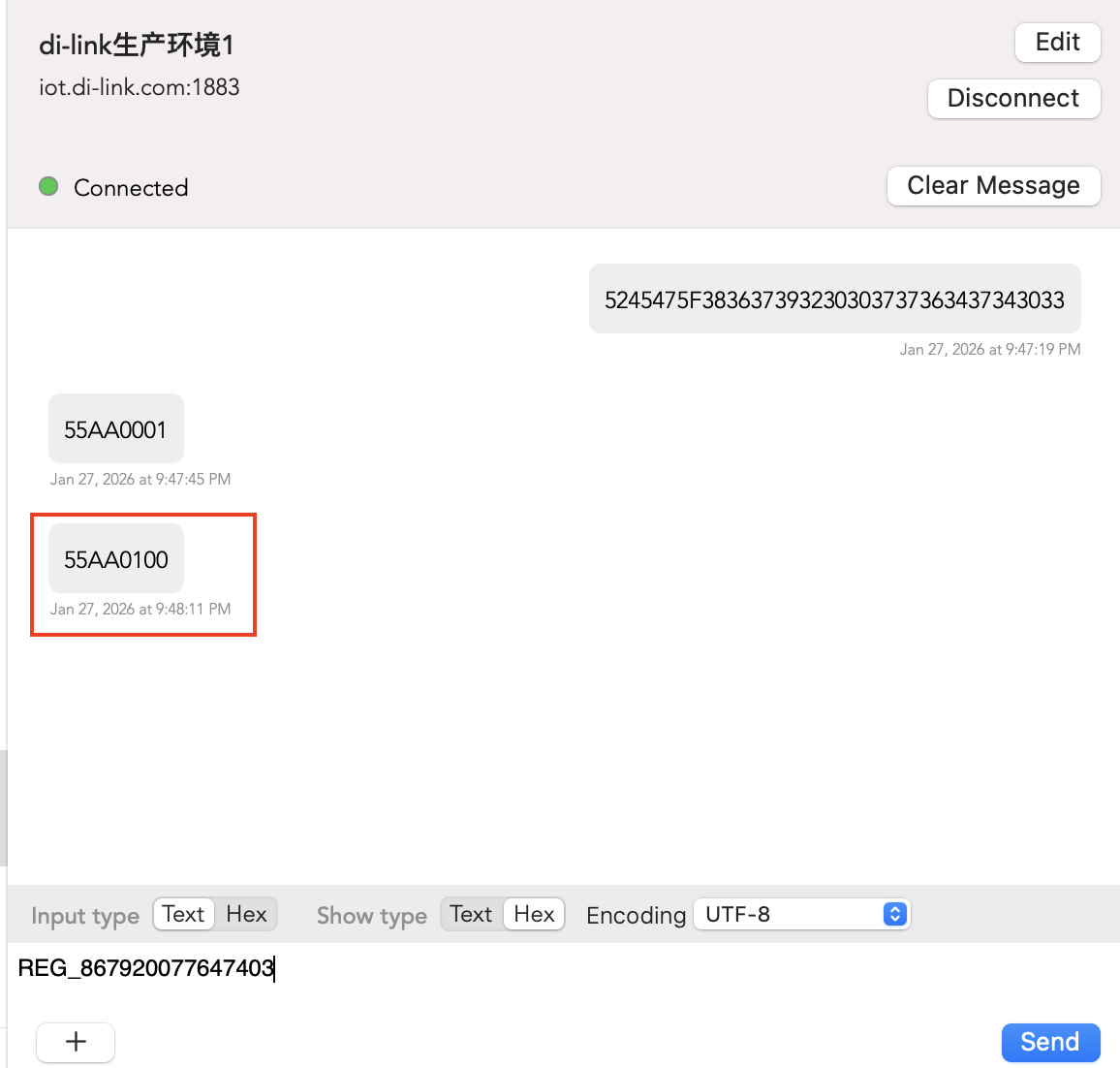Click the 9:47:45 PM timestamp
The width and height of the screenshot is (1120, 1068).
click(x=140, y=479)
